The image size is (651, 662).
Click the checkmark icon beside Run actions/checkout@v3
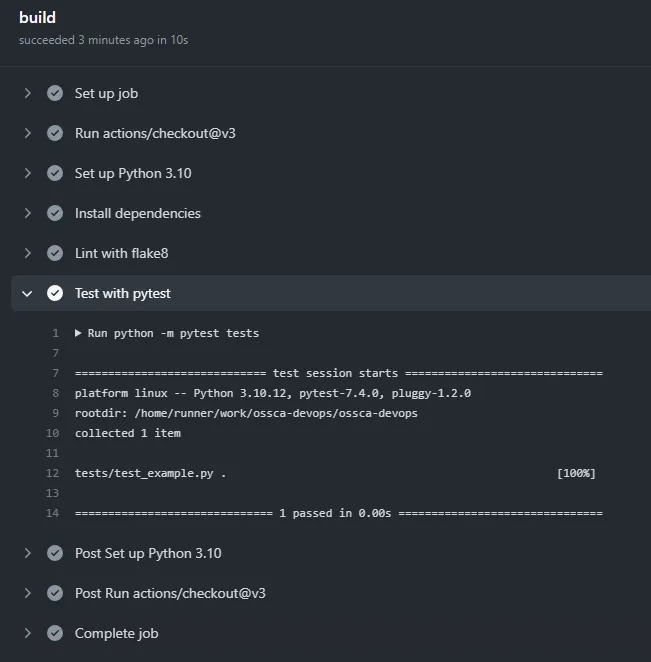(55, 133)
